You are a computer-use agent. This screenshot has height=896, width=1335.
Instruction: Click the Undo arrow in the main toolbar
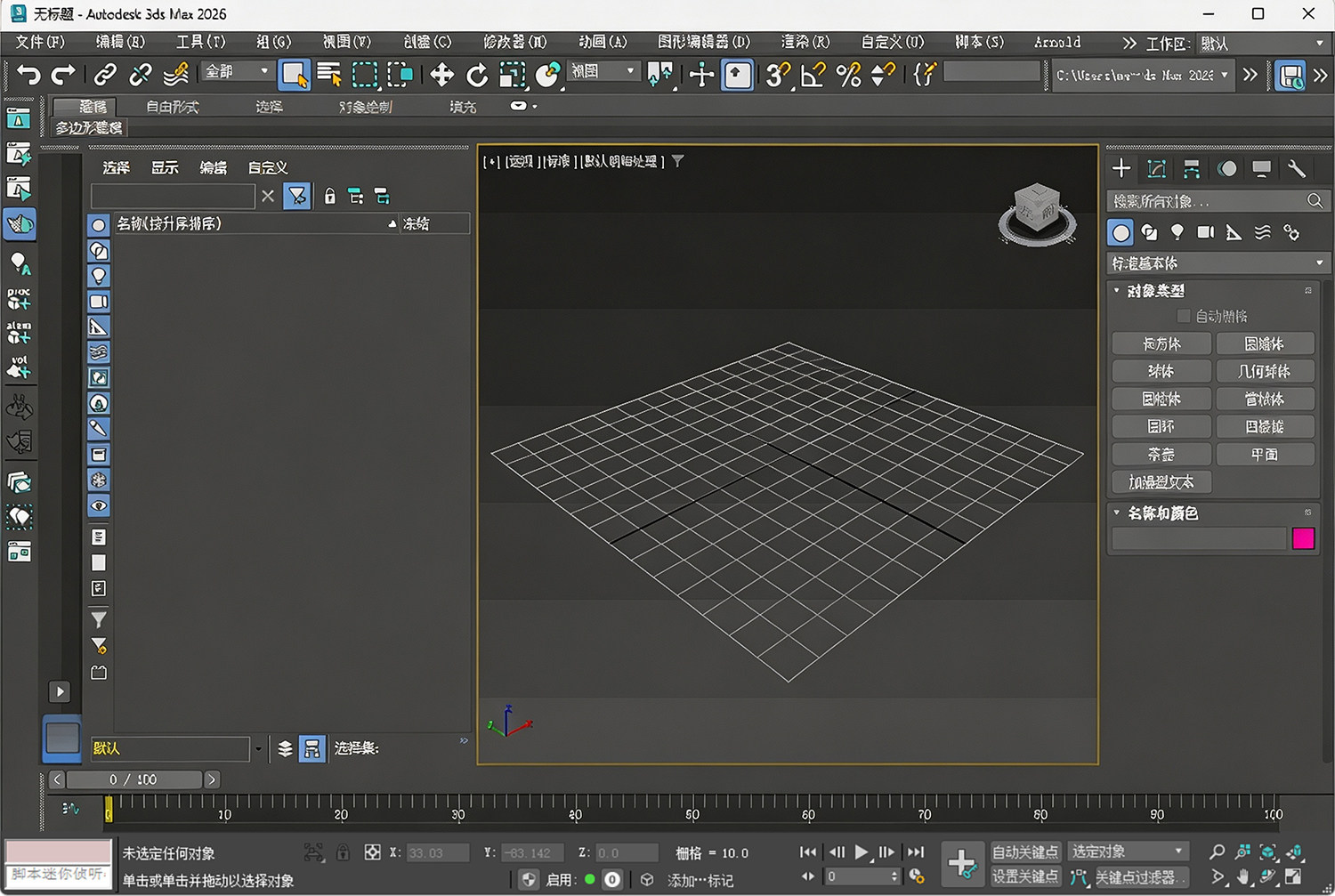pyautogui.click(x=28, y=75)
